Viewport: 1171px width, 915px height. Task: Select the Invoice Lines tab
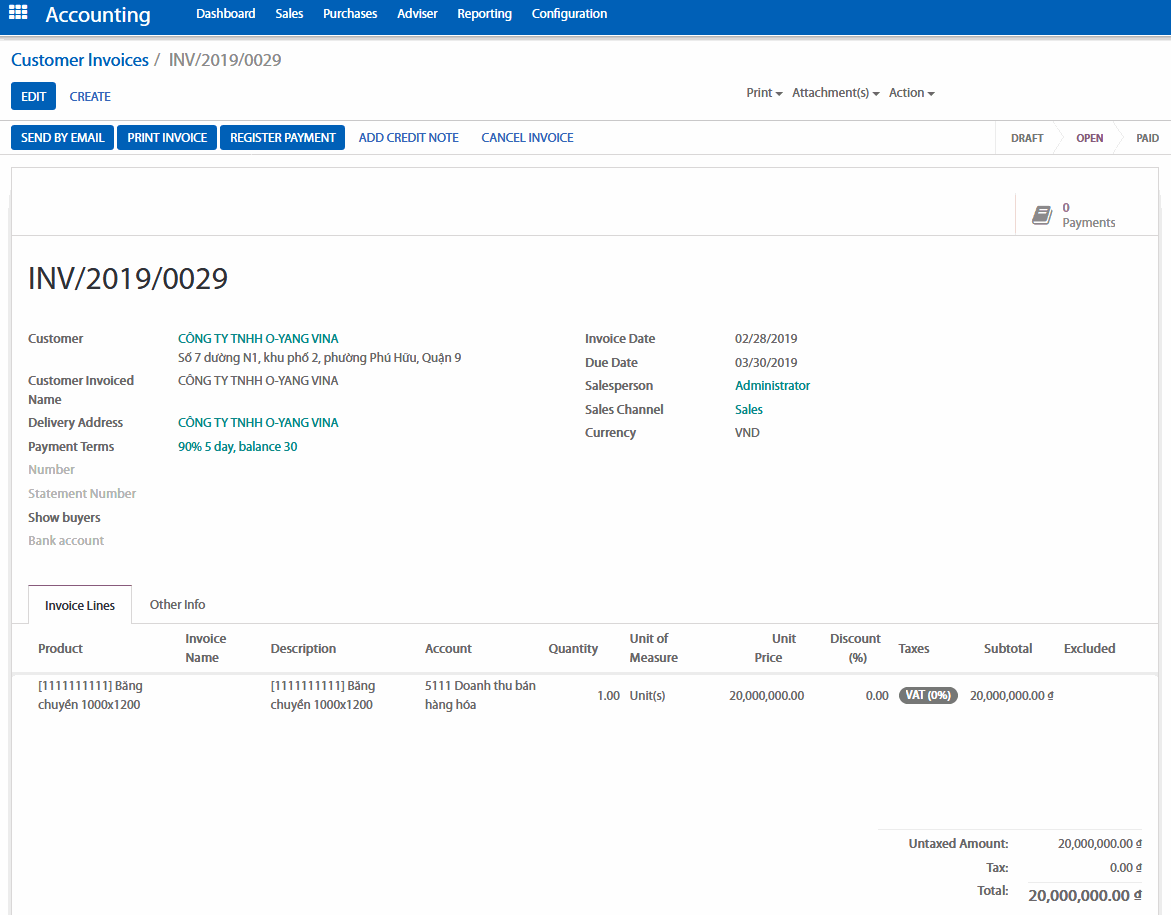(x=80, y=606)
